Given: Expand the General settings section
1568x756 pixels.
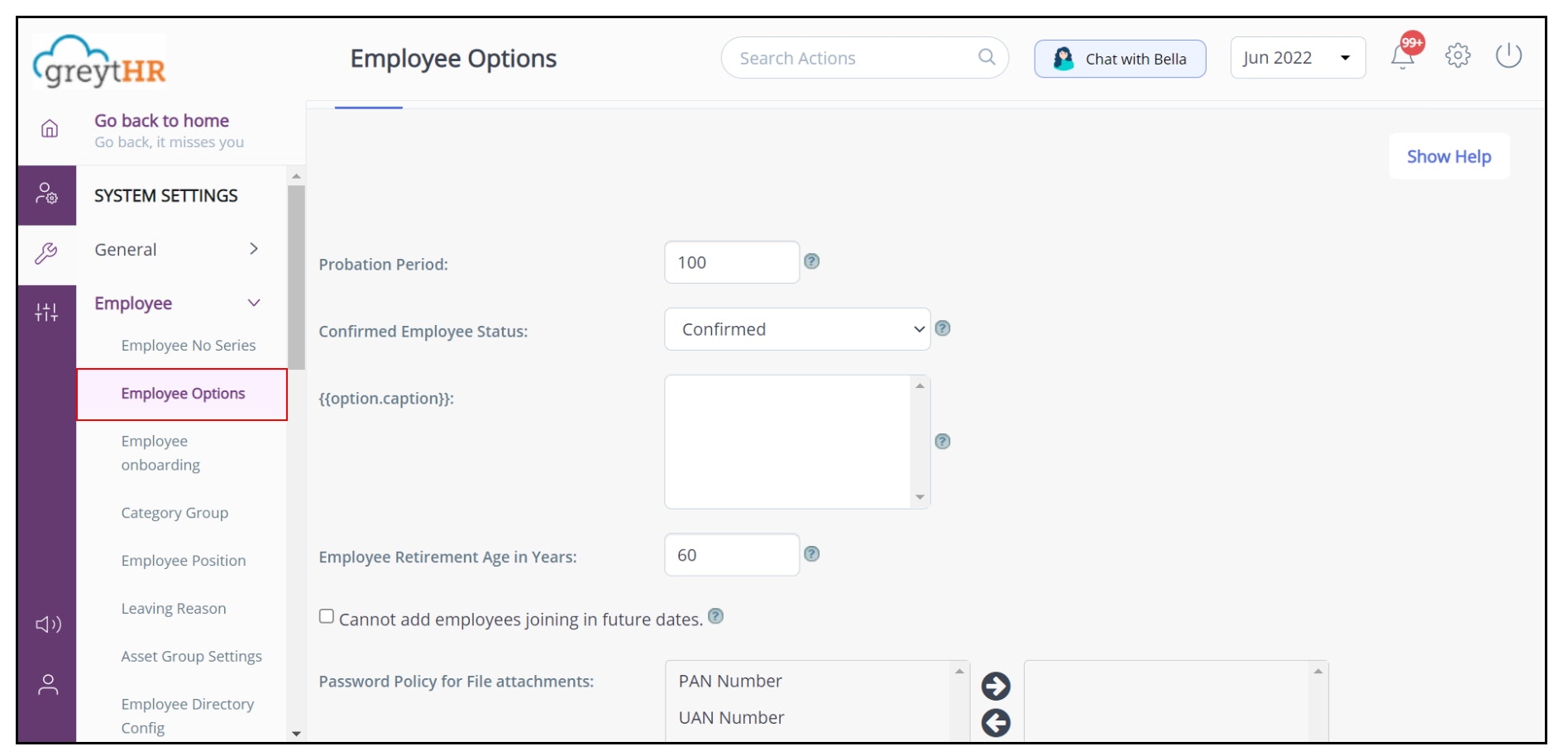Looking at the screenshot, I should point(253,249).
